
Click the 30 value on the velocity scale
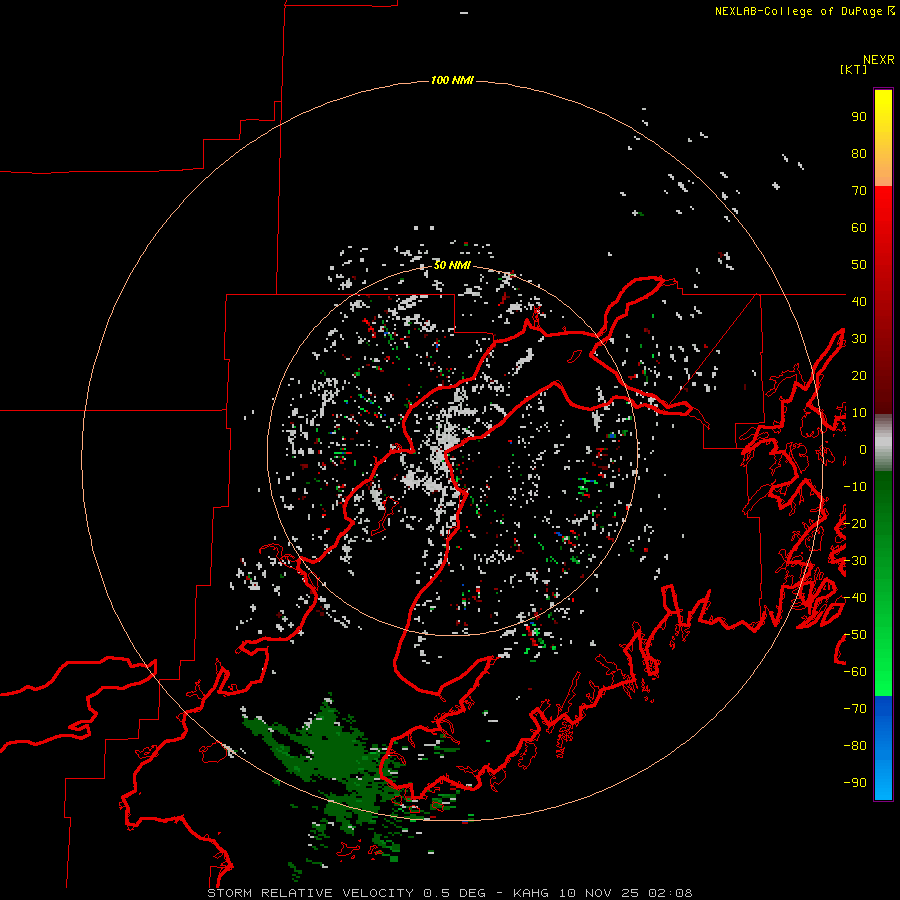859,339
